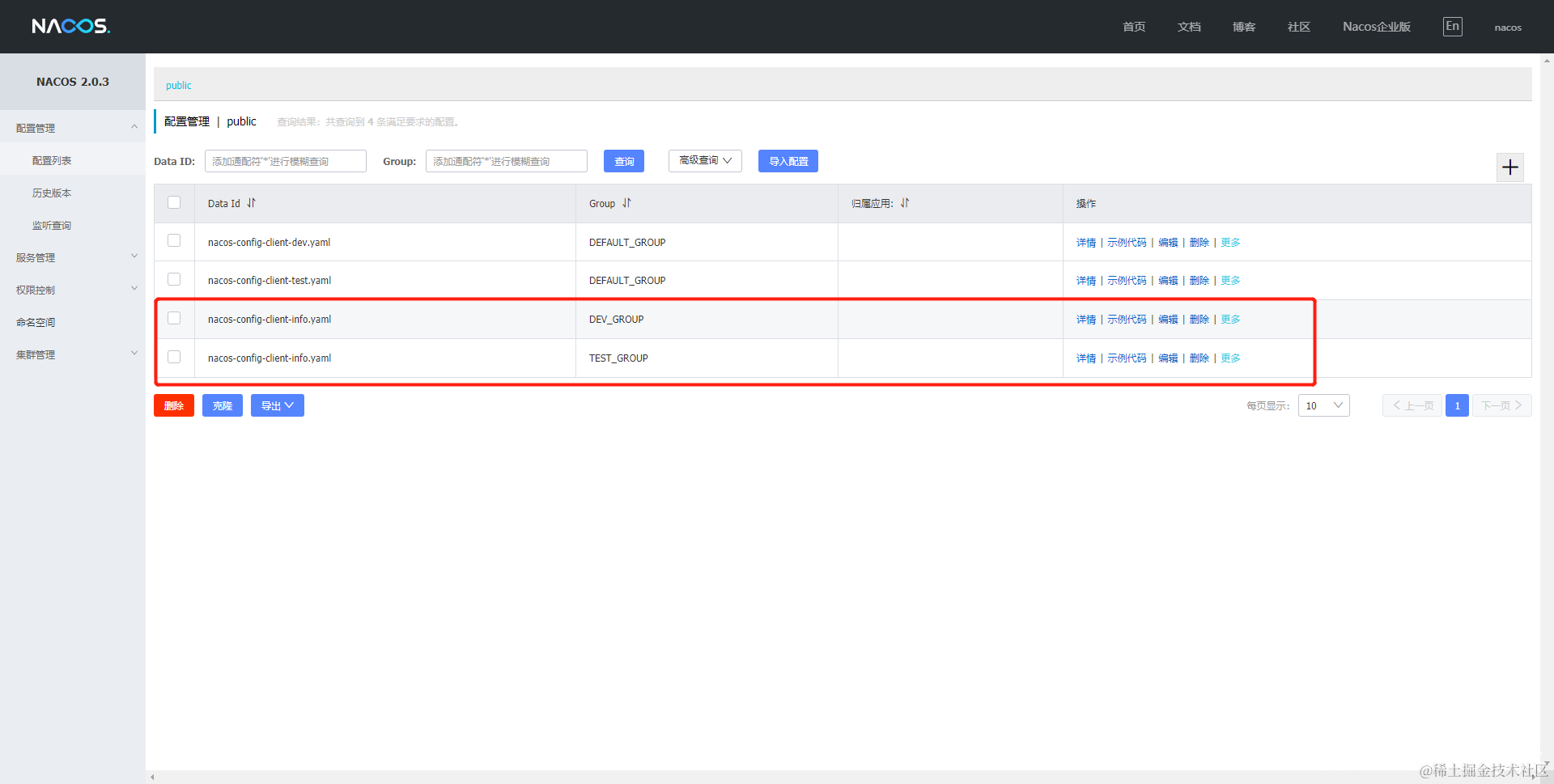Select the DEV_GROUP cell text
1554x784 pixels.
pyautogui.click(x=616, y=320)
